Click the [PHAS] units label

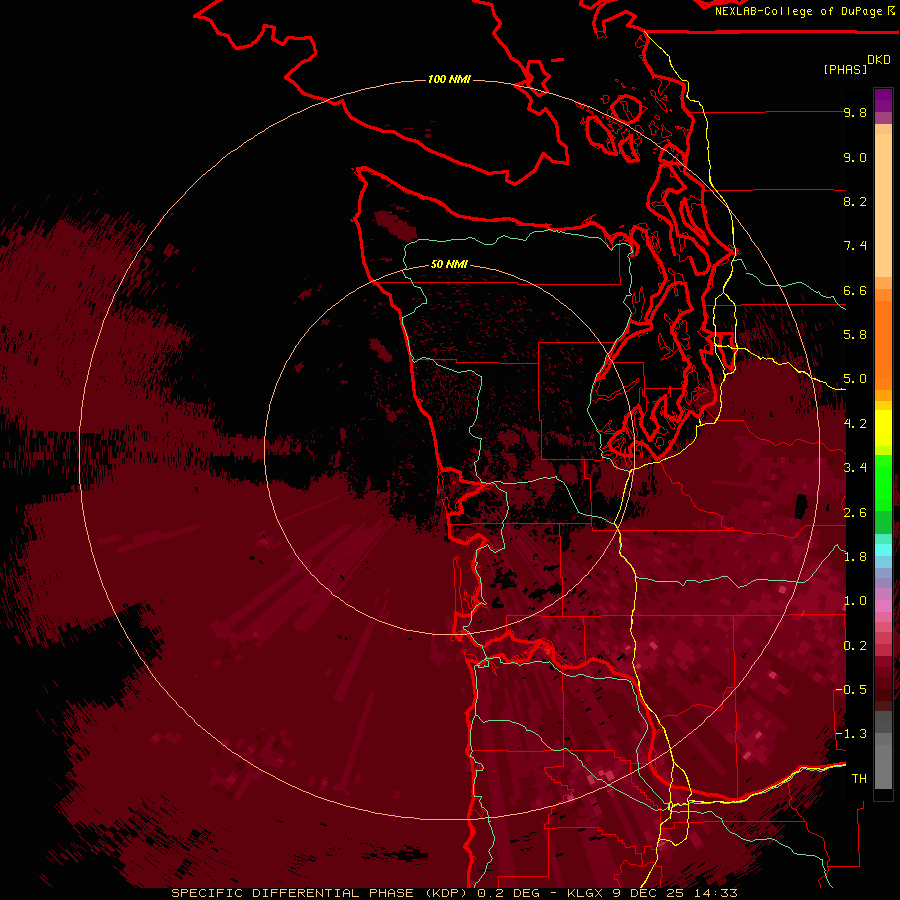(x=845, y=69)
